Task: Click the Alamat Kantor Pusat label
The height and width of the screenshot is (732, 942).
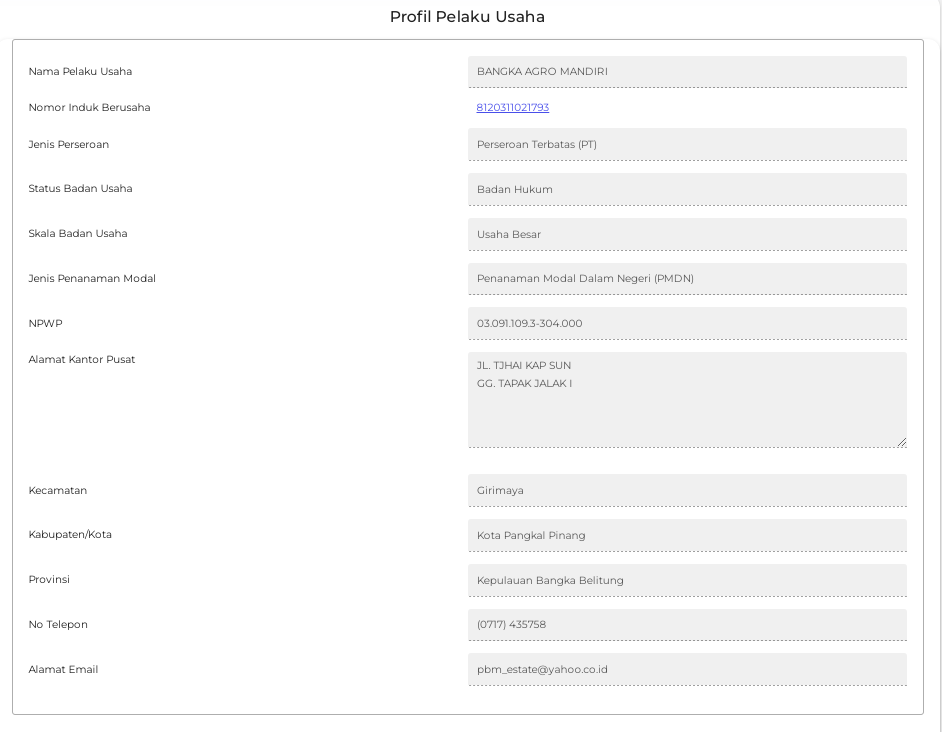Action: pyautogui.click(x=81, y=360)
